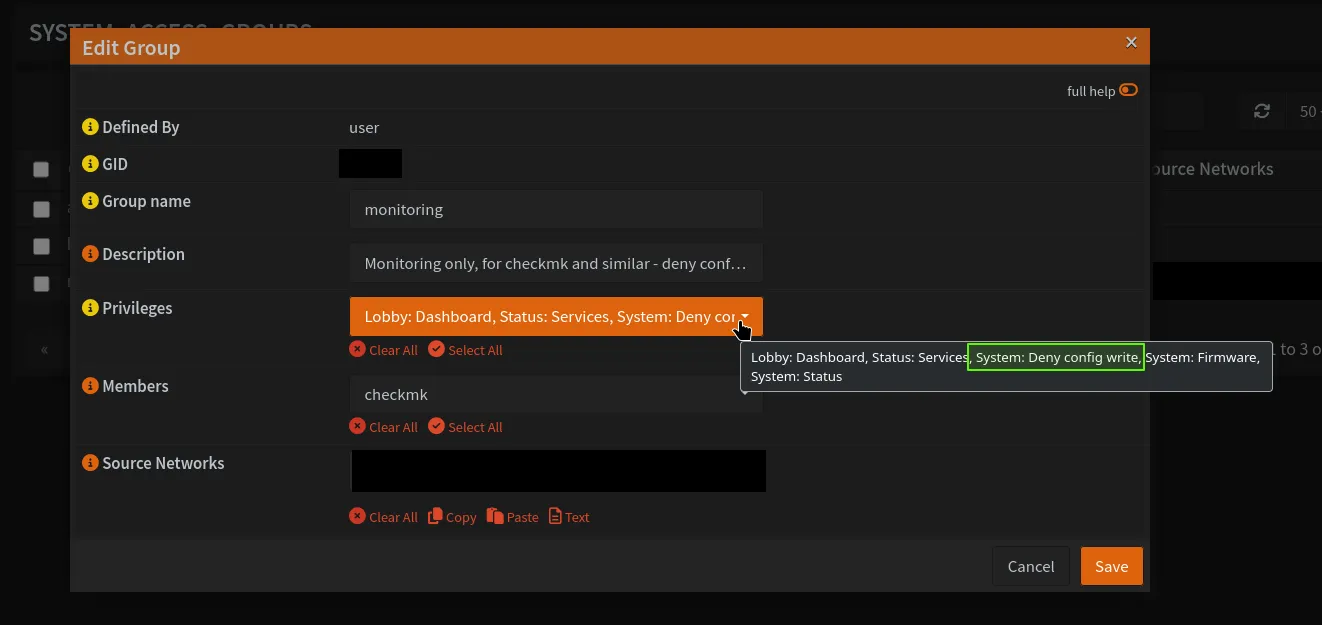Refresh the groups table in the background
This screenshot has width=1322, height=625.
(x=1262, y=111)
